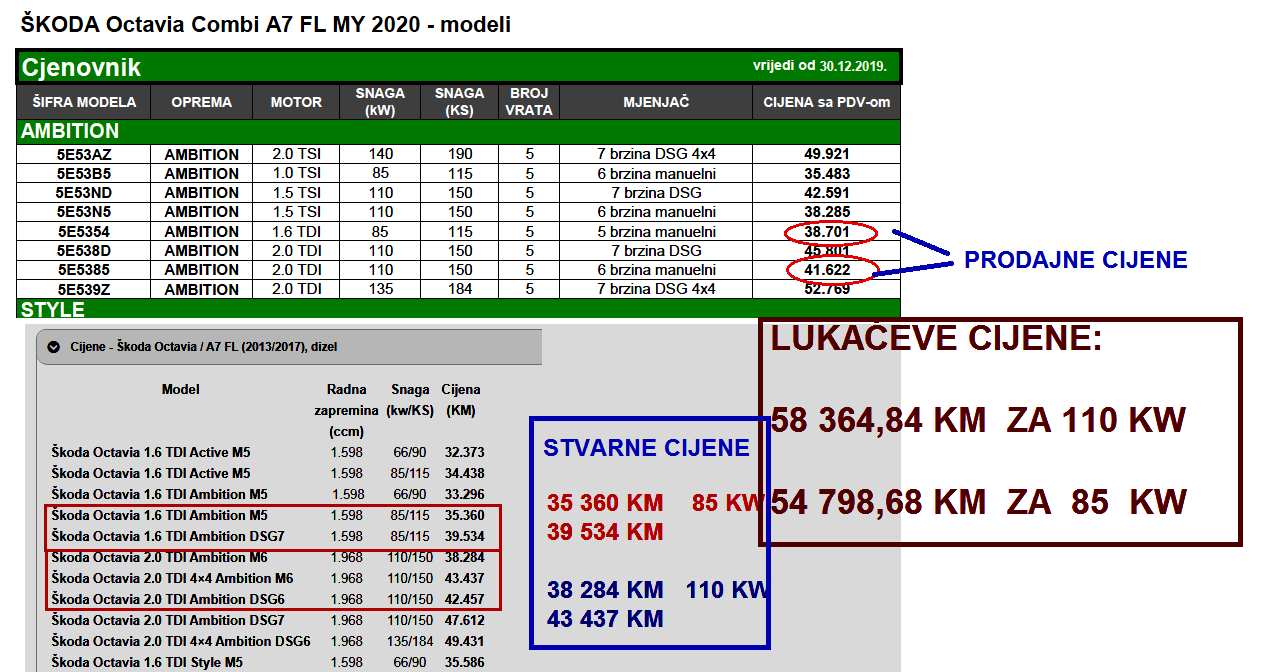
Task: Select price '49.921' in the 5E53AZ row
Action: pyautogui.click(x=827, y=154)
